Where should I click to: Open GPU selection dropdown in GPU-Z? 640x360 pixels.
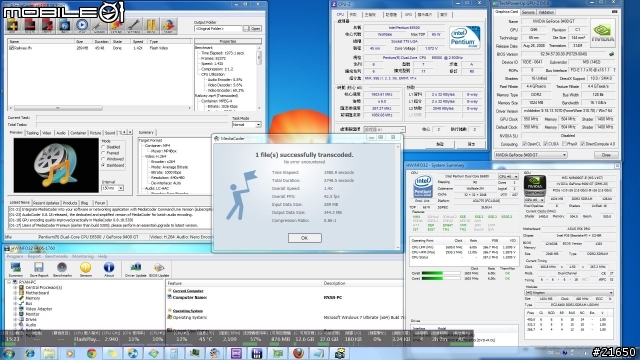[x=531, y=155]
